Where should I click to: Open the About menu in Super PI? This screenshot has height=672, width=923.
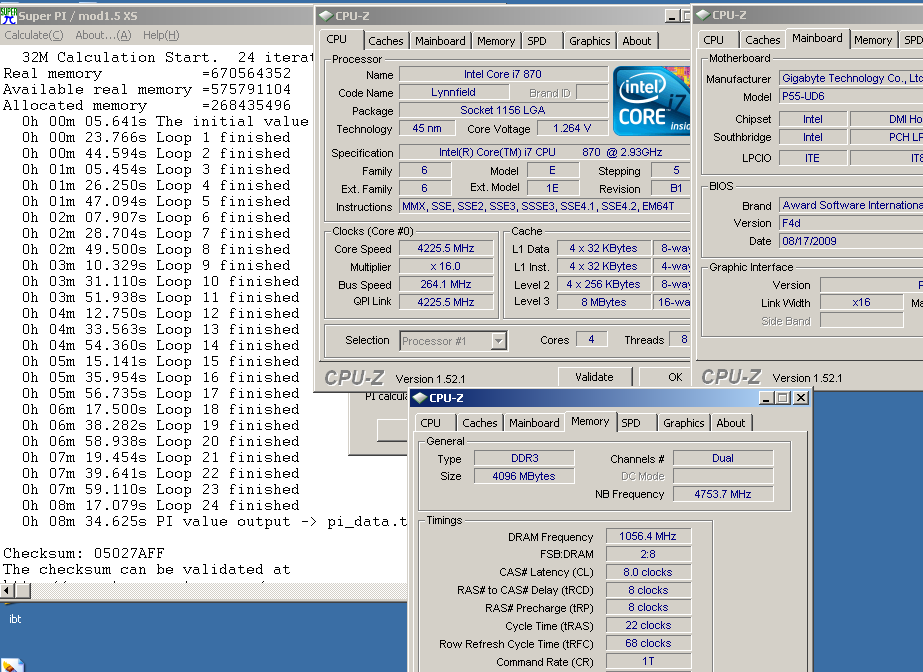(x=103, y=35)
